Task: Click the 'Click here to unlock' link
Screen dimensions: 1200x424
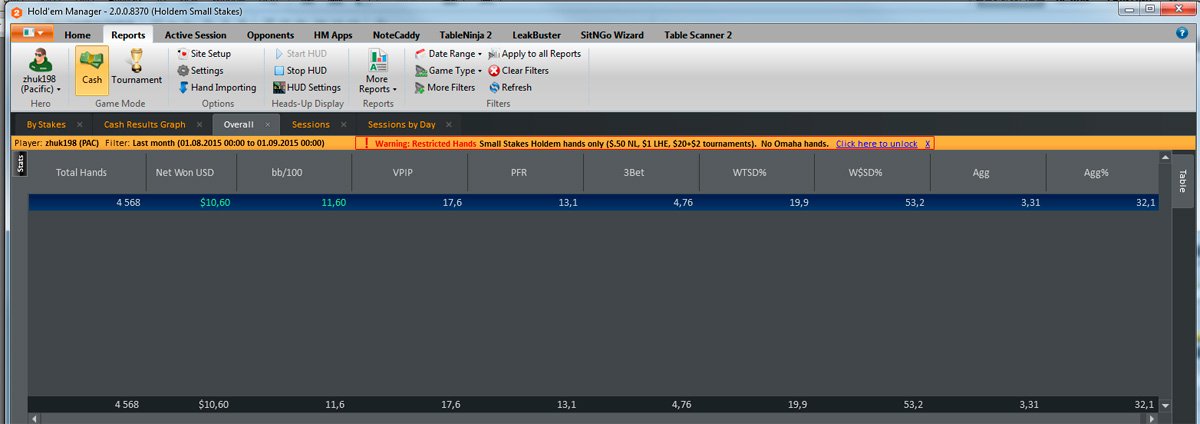Action: click(876, 144)
